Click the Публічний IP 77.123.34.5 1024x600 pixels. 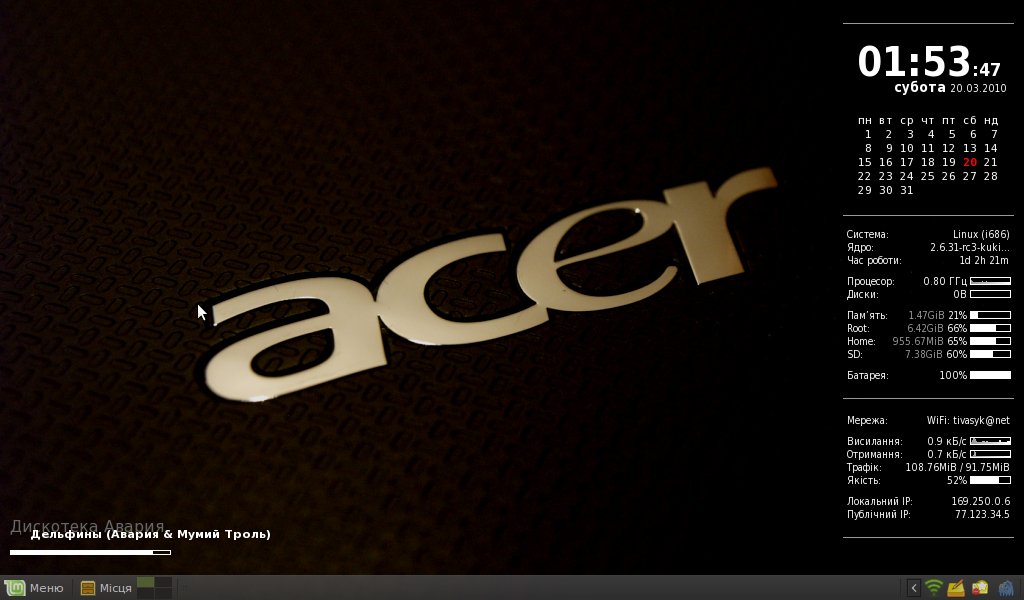click(x=982, y=514)
